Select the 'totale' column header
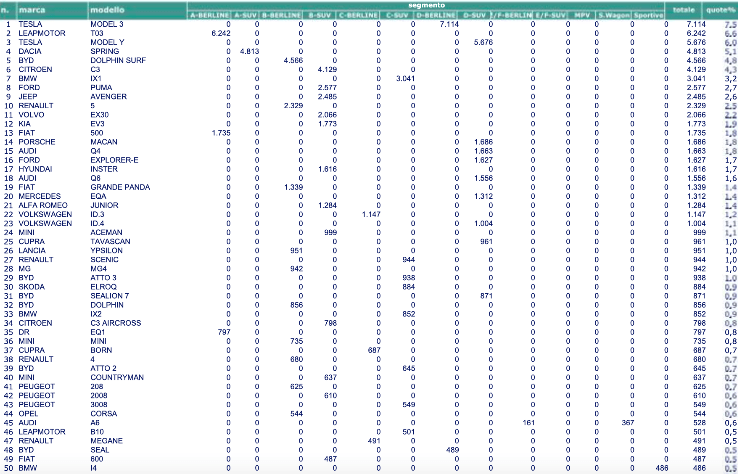Screen dimensions: 738x474 pyautogui.click(x=683, y=10)
